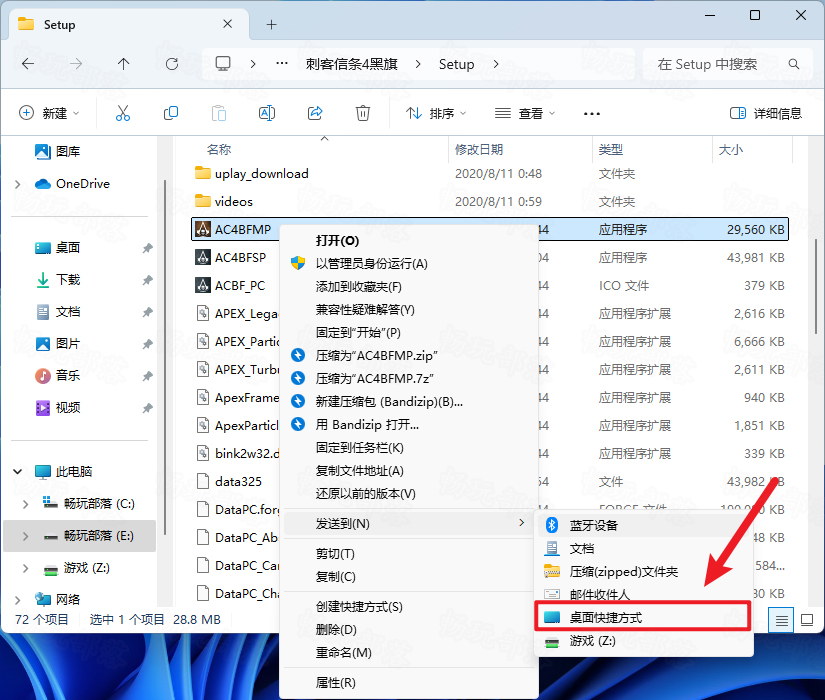The width and height of the screenshot is (825, 700).
Task: Click the chevron after Setup in address bar
Action: click(x=496, y=64)
